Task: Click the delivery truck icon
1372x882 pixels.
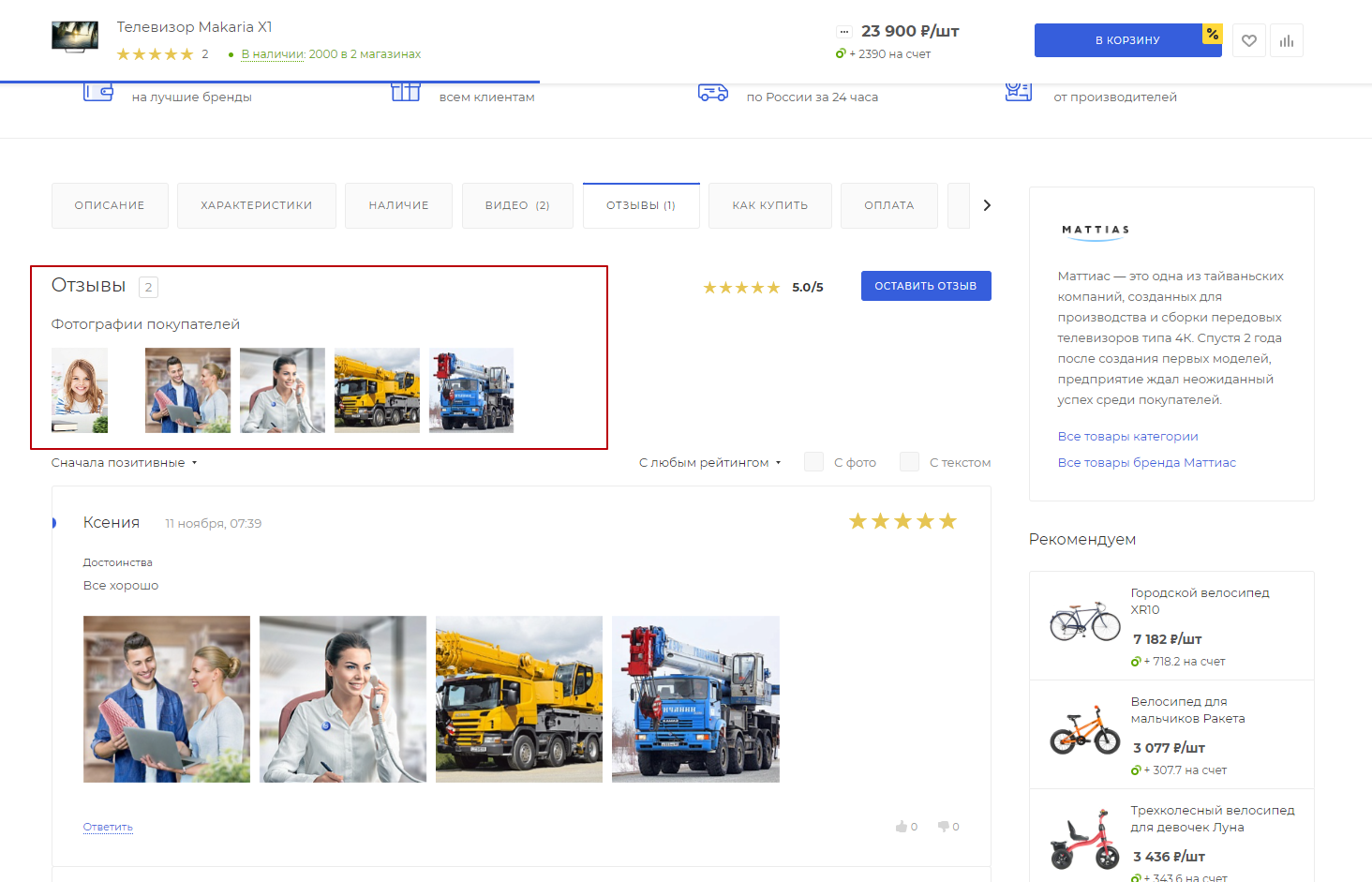Action: (x=712, y=92)
